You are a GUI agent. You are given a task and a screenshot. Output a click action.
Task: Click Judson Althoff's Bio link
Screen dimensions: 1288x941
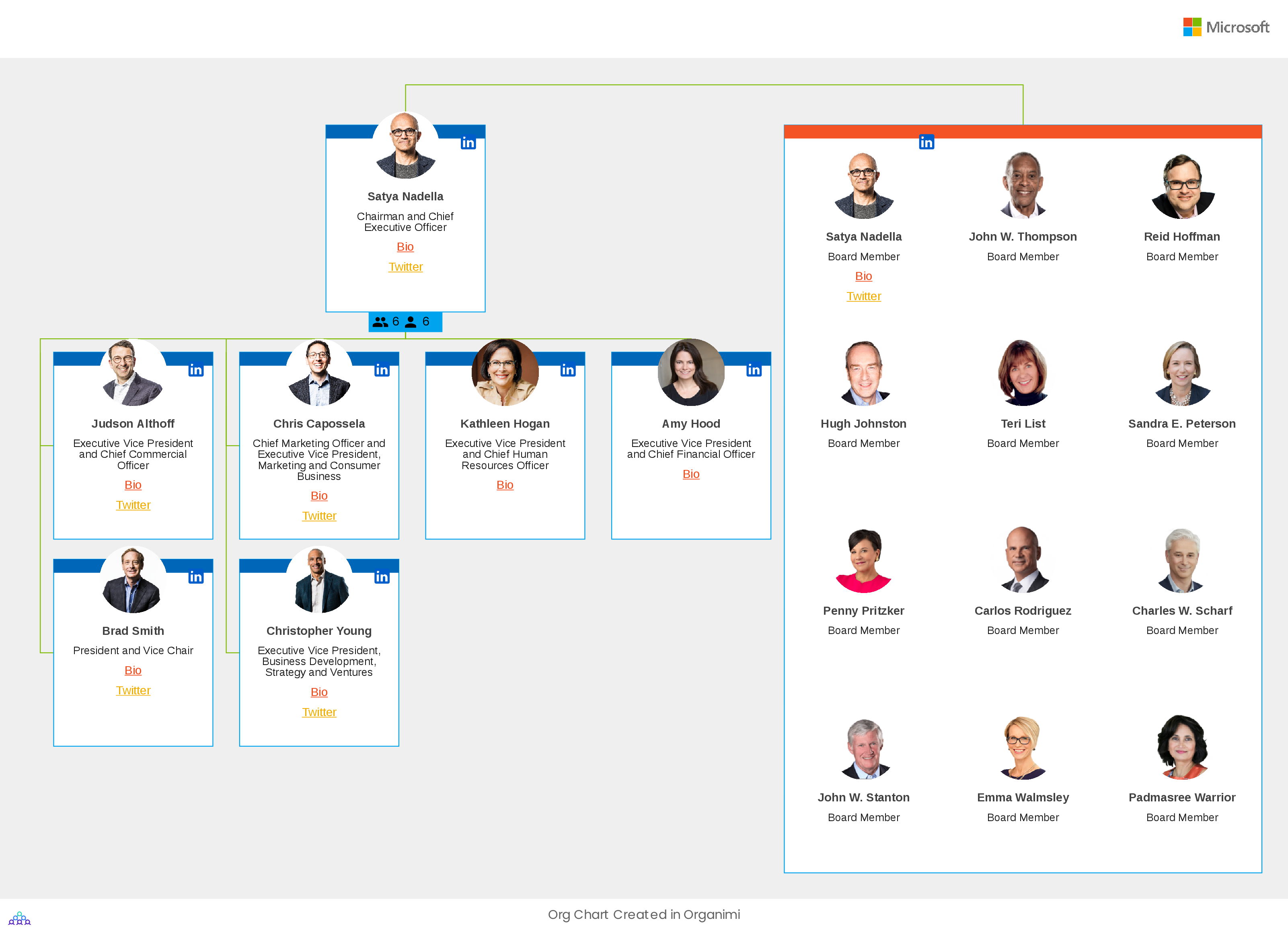coord(133,484)
